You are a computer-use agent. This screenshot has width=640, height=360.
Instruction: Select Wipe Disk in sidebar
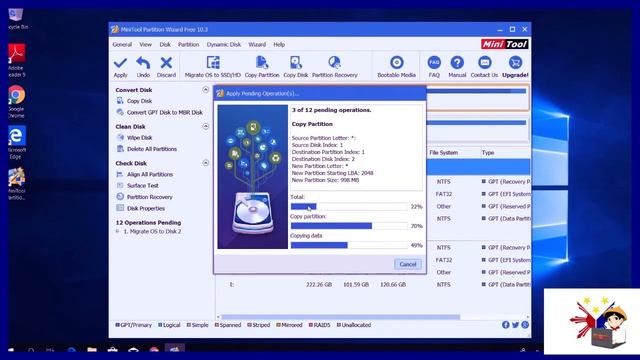[x=139, y=138]
